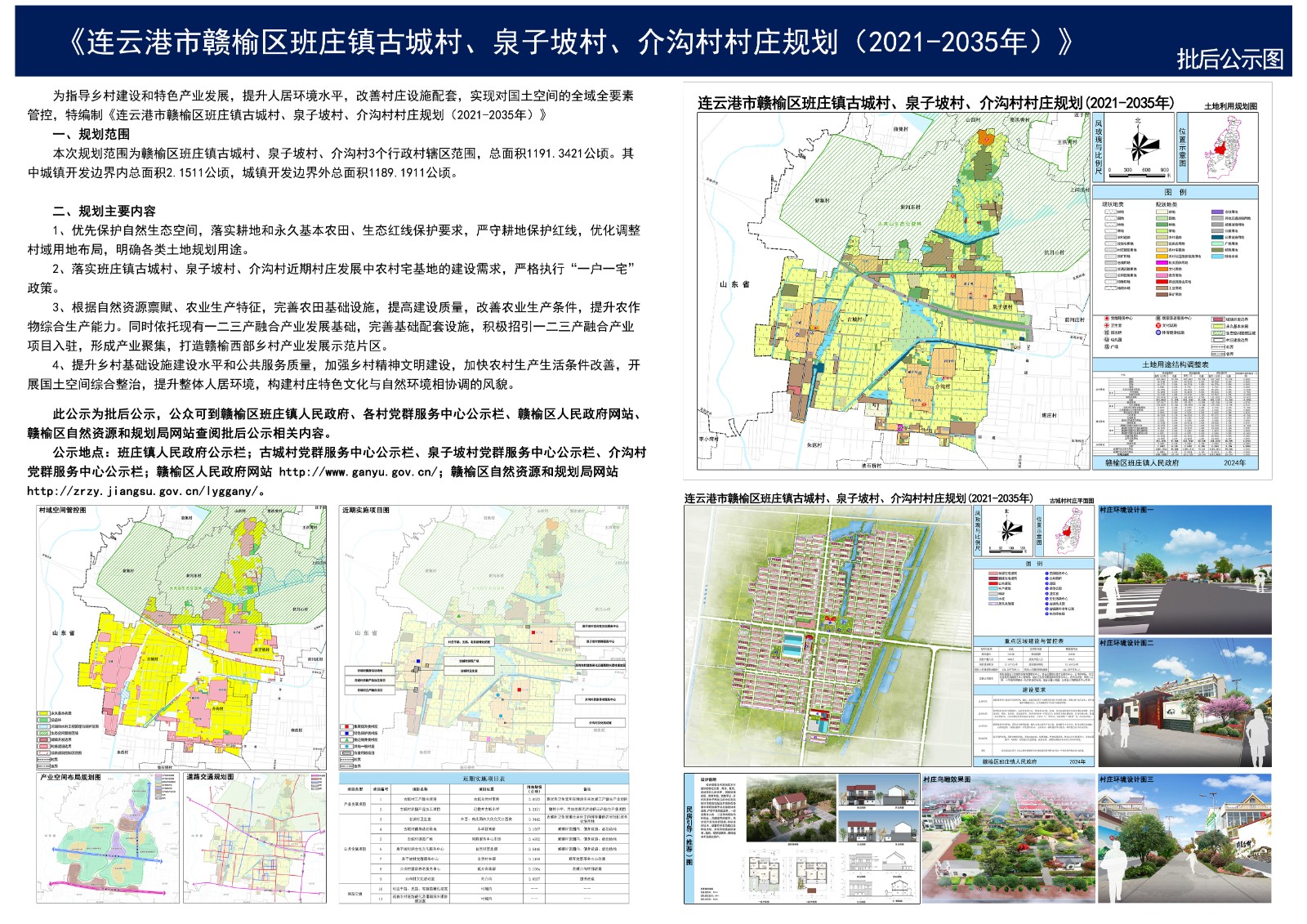1307x924 pixels.
Task: Click the green triangle symbol in 近期实施项目图 legend
Action: point(346,739)
